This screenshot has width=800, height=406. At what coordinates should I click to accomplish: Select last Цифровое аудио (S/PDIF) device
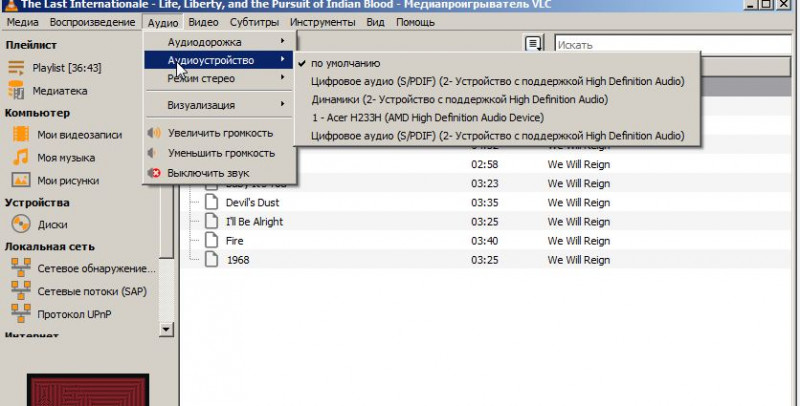point(497,136)
